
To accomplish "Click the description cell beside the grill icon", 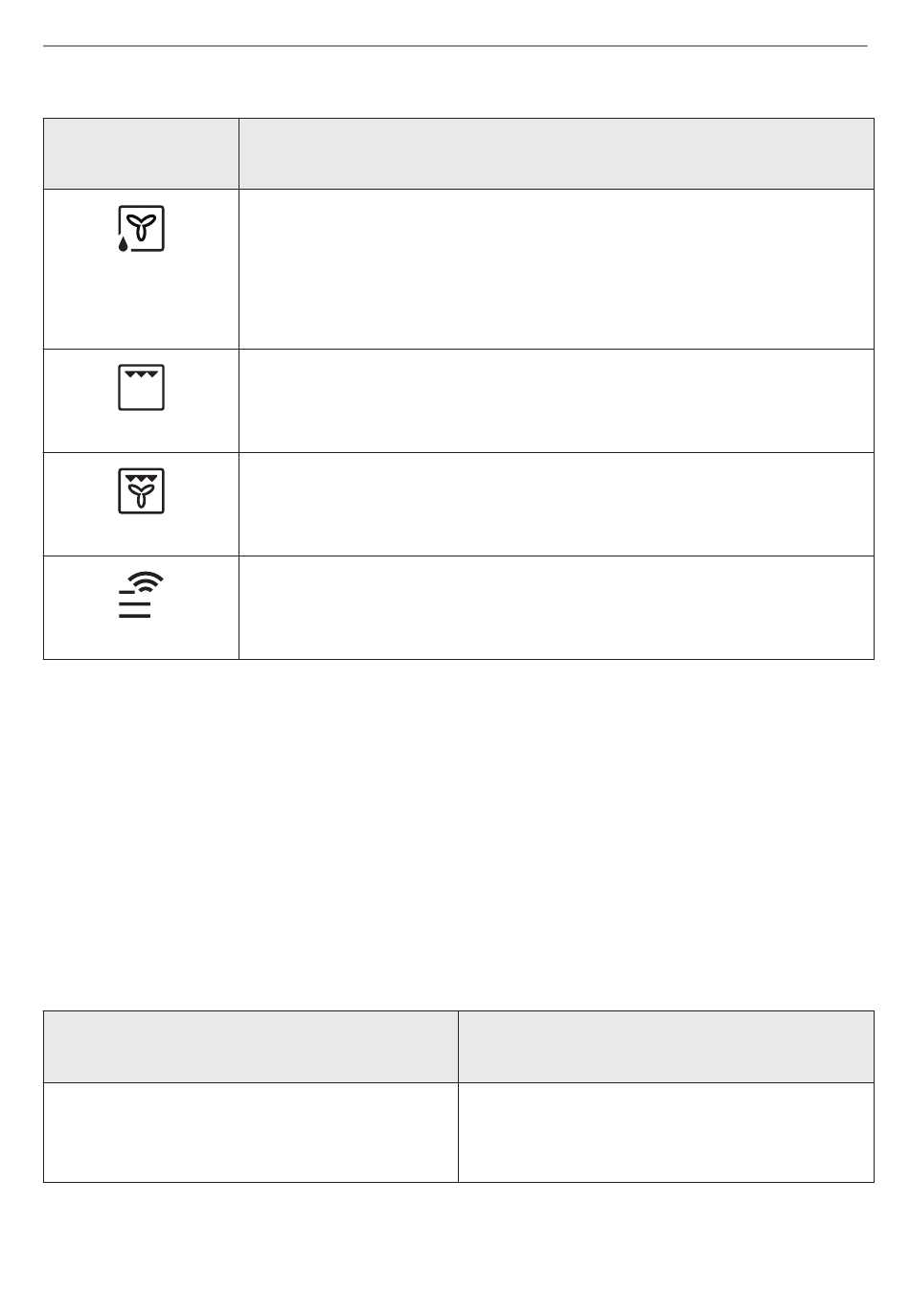I will click(557, 400).
